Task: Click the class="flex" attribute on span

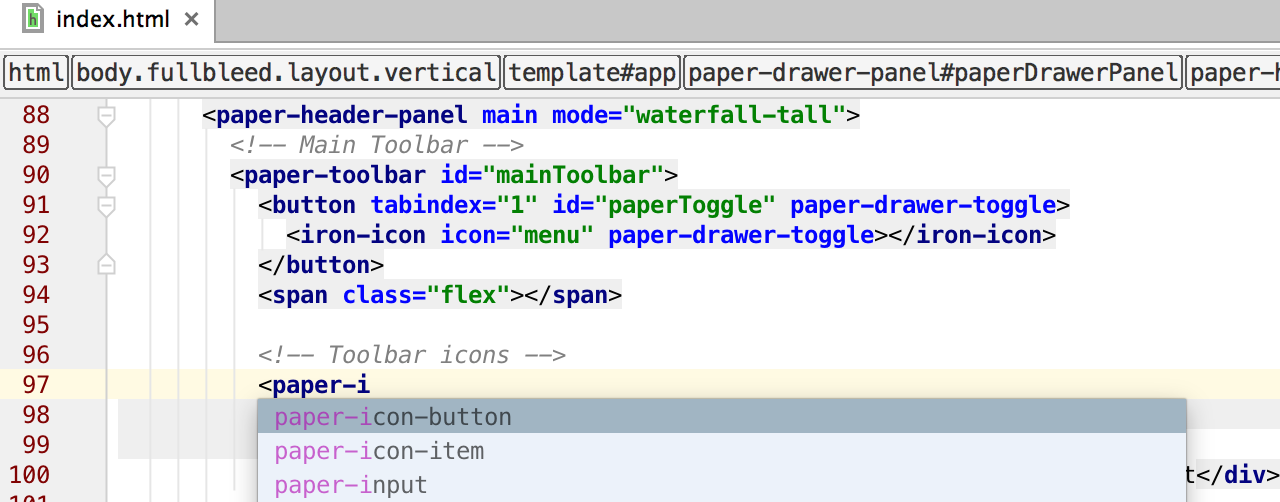Action: click(427, 295)
